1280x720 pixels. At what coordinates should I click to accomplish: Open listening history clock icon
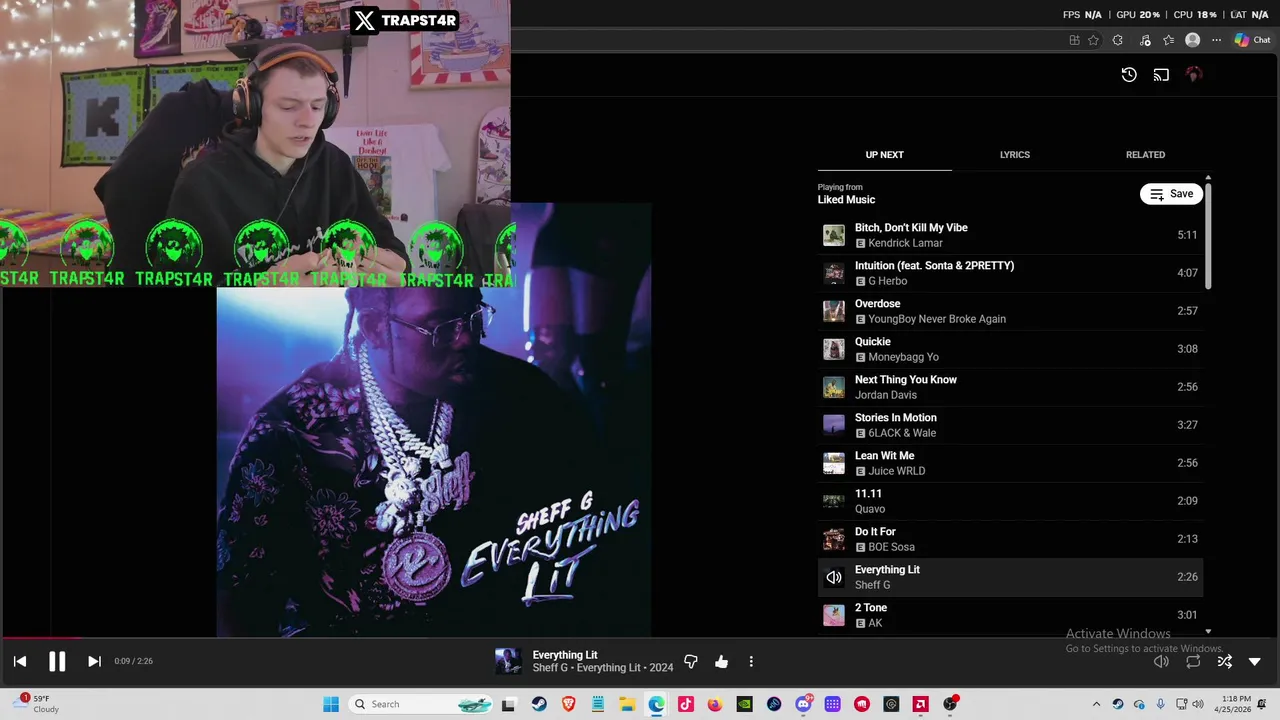click(x=1129, y=74)
